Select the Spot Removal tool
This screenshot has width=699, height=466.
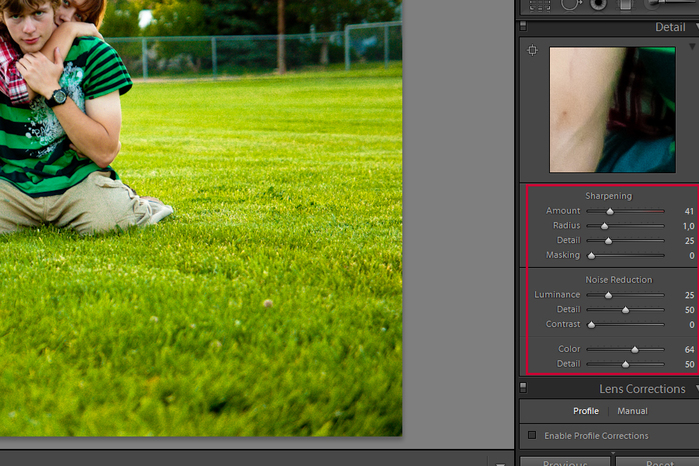tap(570, 4)
